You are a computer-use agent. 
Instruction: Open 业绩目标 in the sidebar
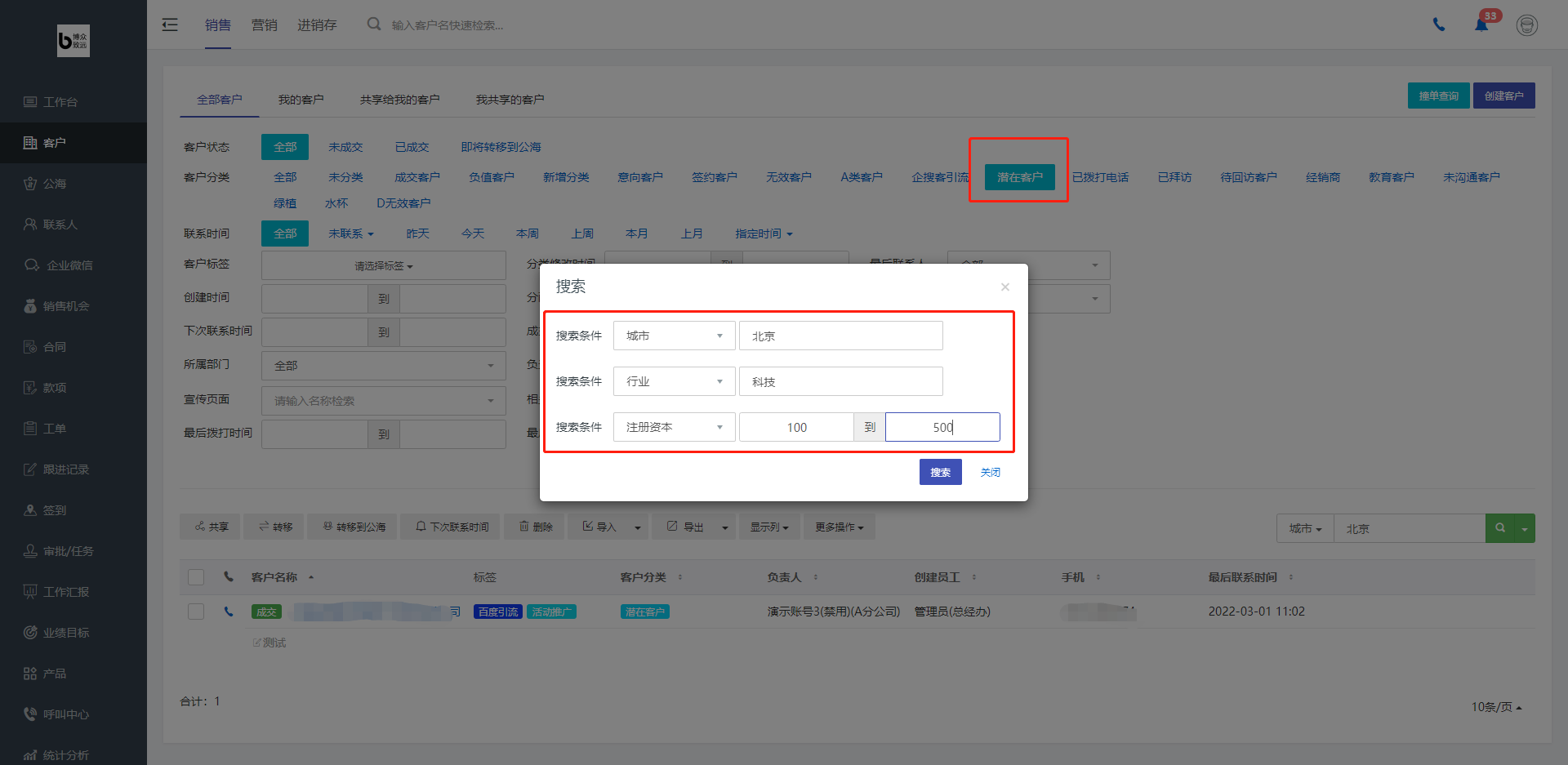coord(73,633)
